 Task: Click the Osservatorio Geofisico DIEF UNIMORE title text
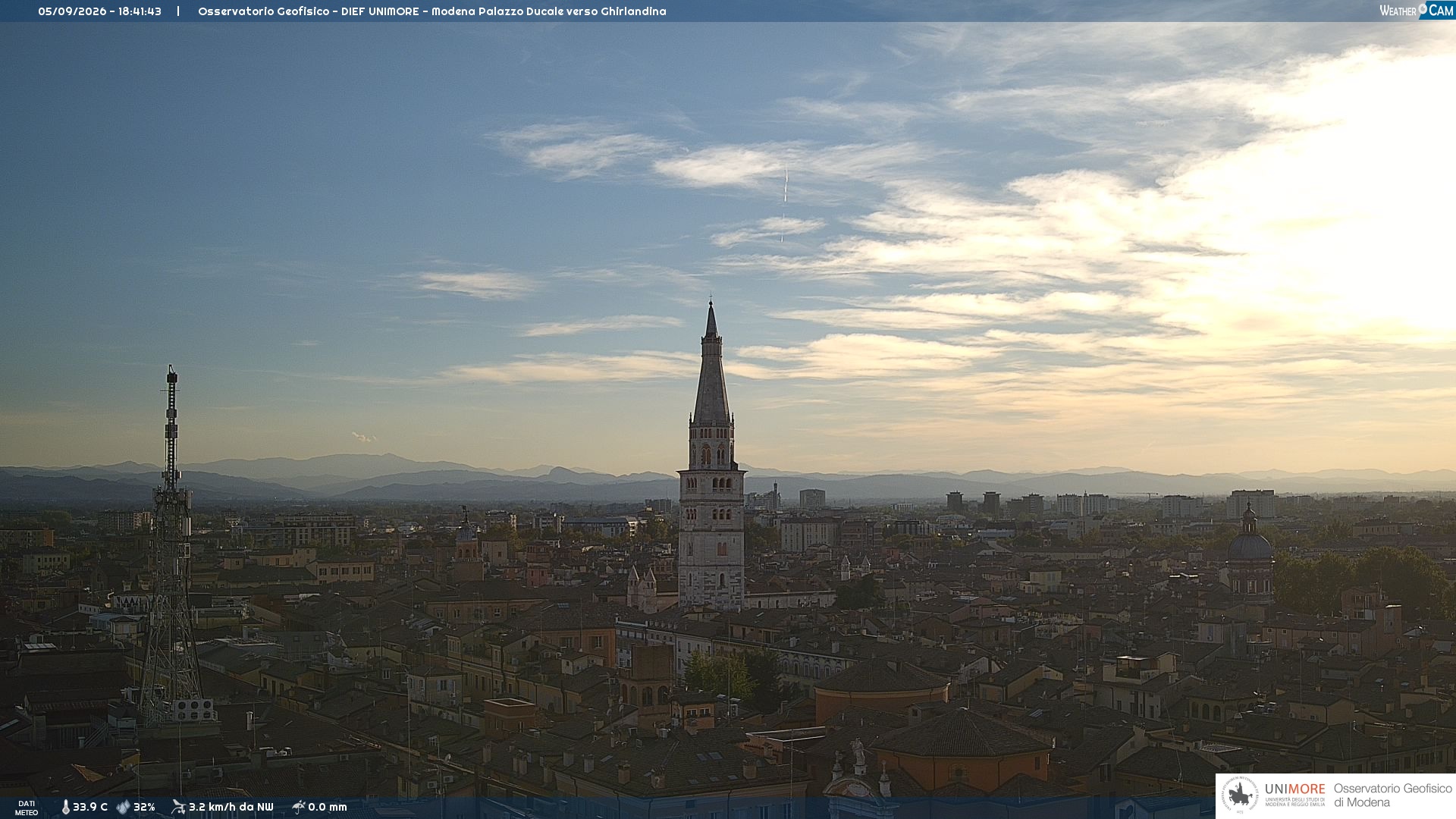(x=309, y=11)
